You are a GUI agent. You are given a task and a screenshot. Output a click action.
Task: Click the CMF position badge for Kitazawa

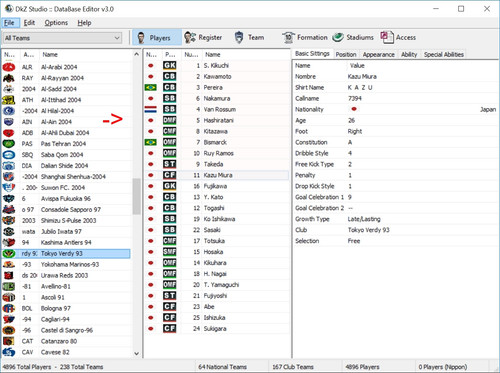pos(170,131)
